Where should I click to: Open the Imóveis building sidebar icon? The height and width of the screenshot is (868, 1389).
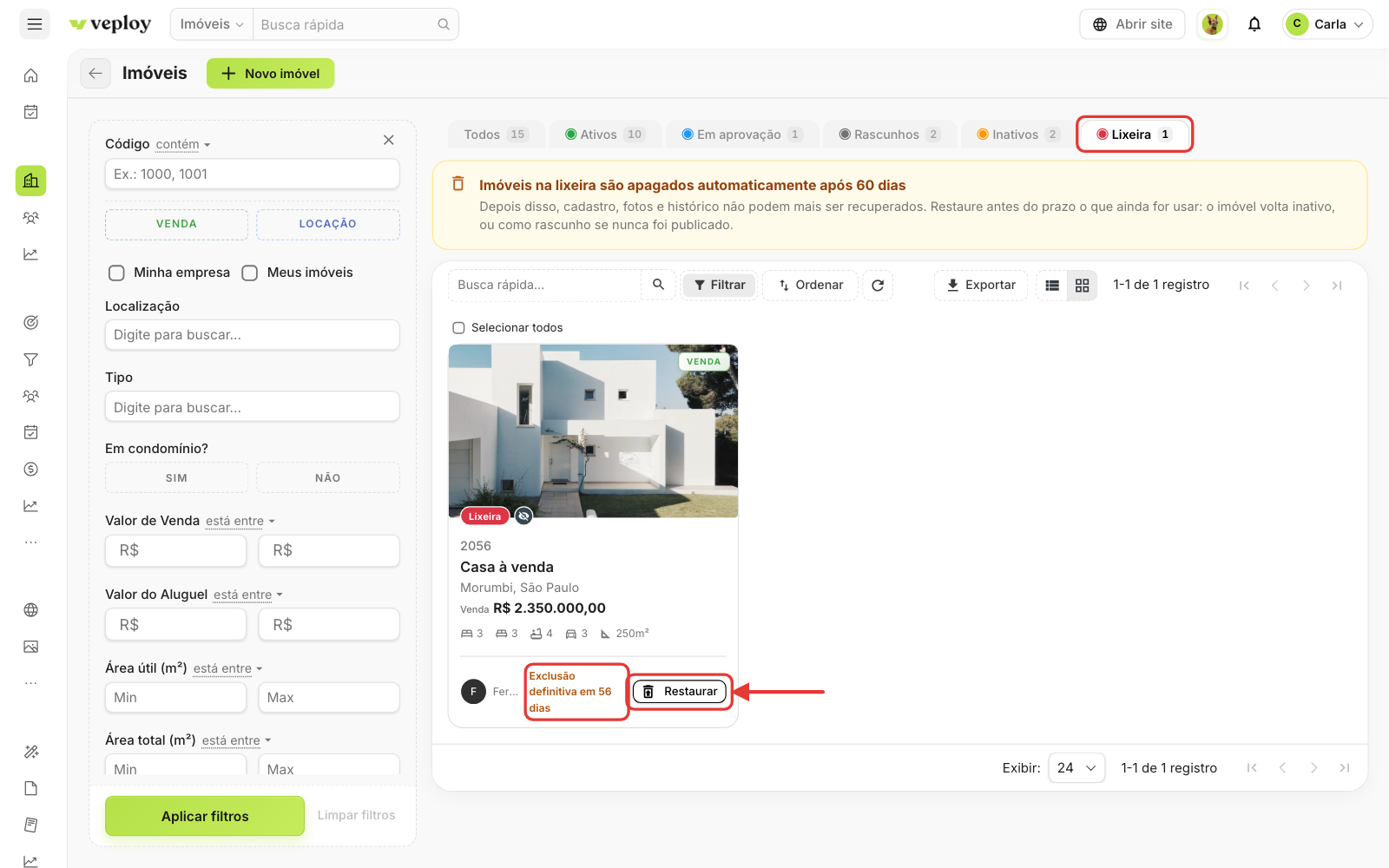31,181
